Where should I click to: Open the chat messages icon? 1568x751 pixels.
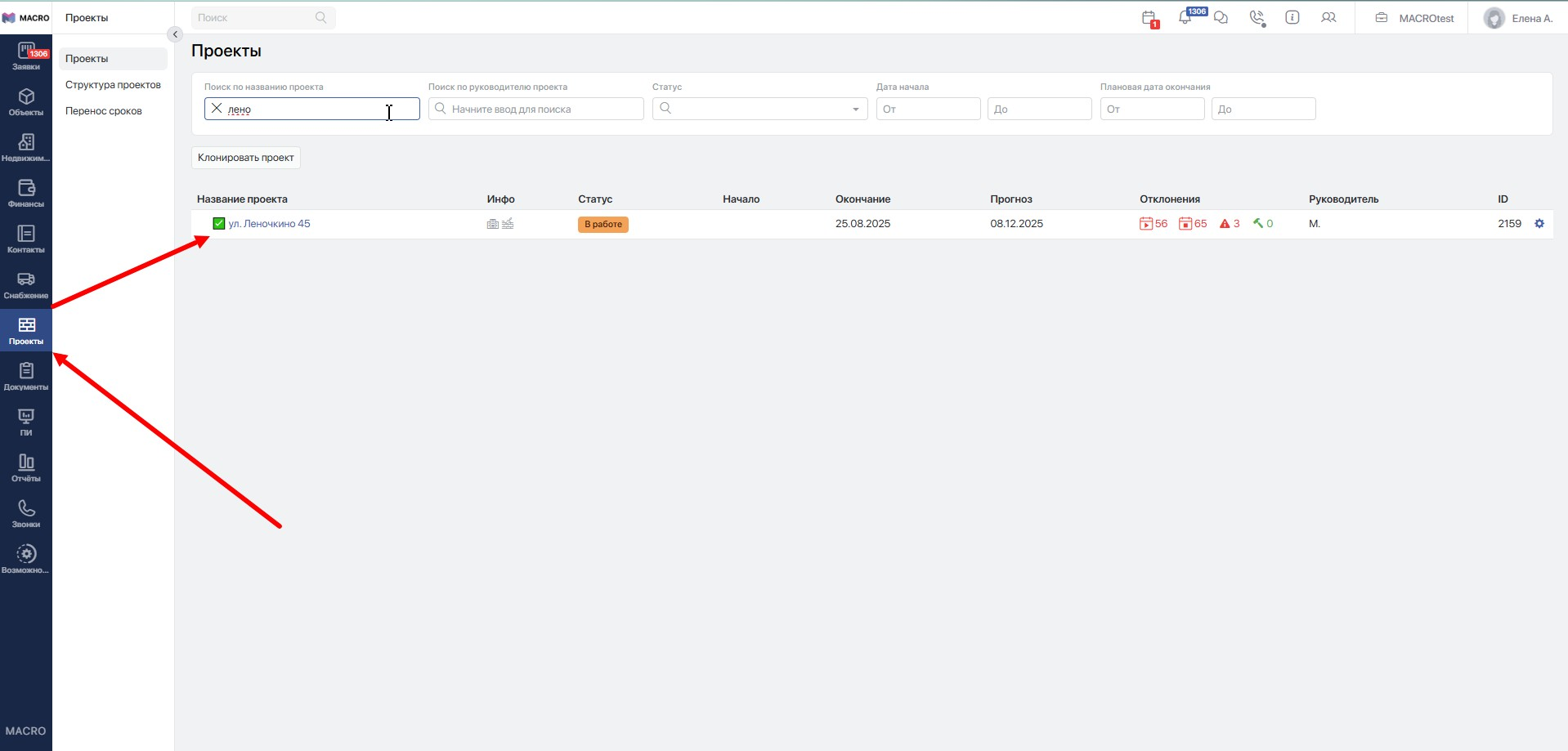pos(1221,18)
